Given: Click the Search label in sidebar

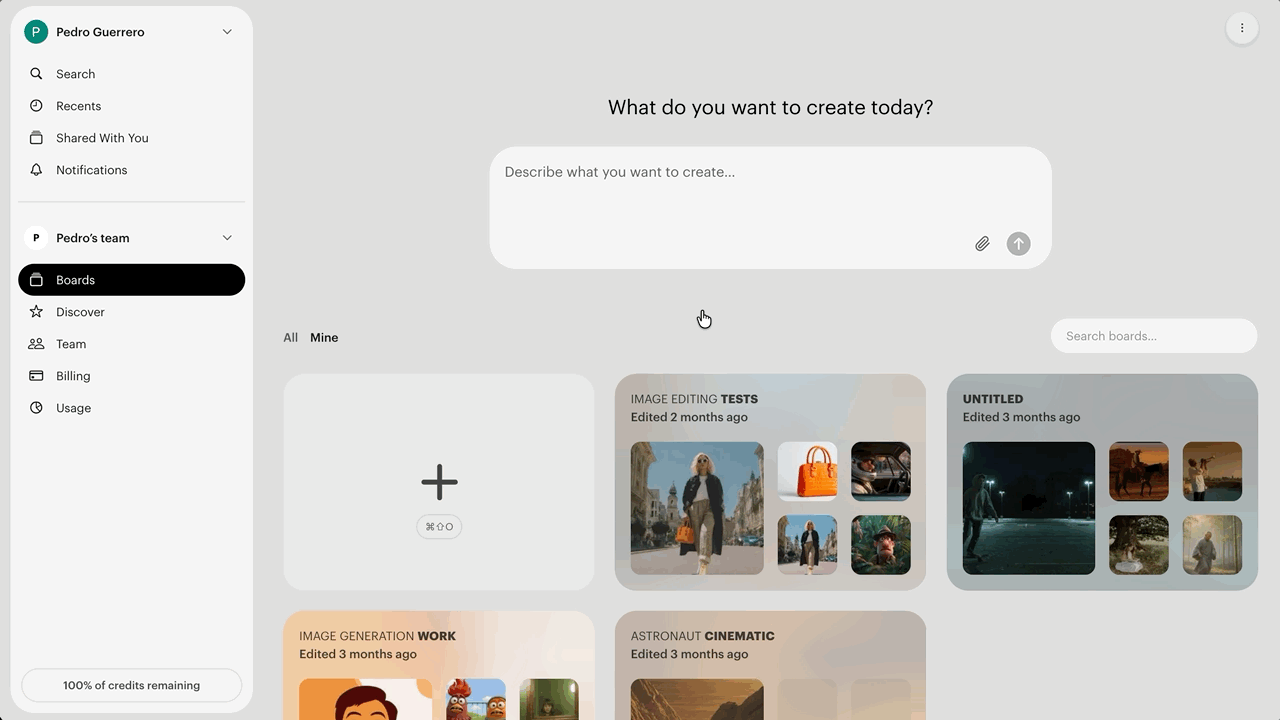Looking at the screenshot, I should 76,74.
